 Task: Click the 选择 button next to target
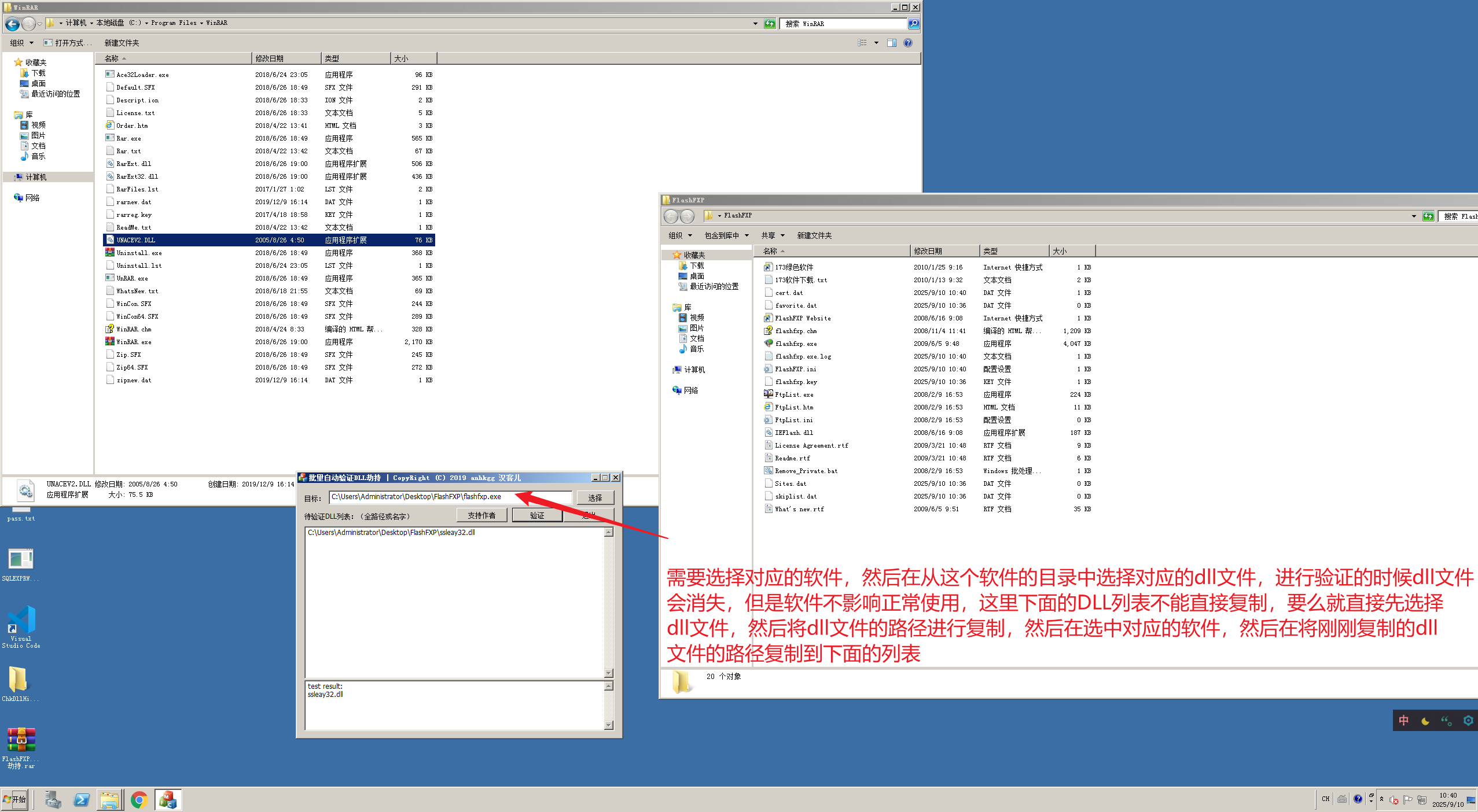pyautogui.click(x=595, y=497)
